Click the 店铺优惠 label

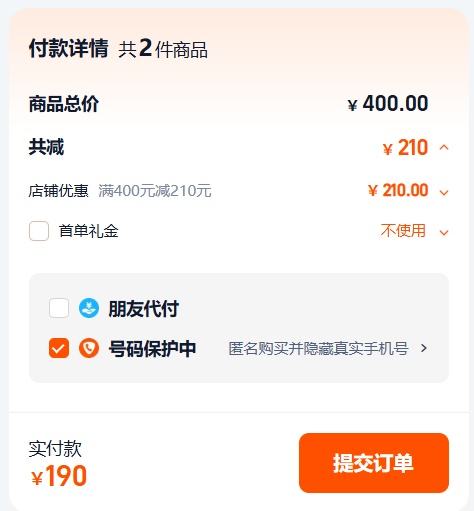point(58,191)
